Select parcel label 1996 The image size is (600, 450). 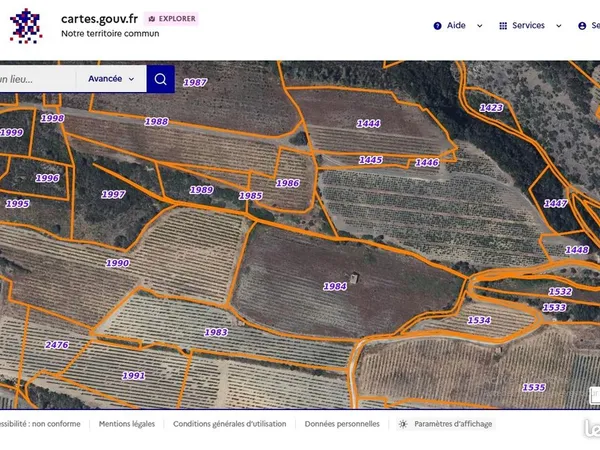[x=47, y=178]
